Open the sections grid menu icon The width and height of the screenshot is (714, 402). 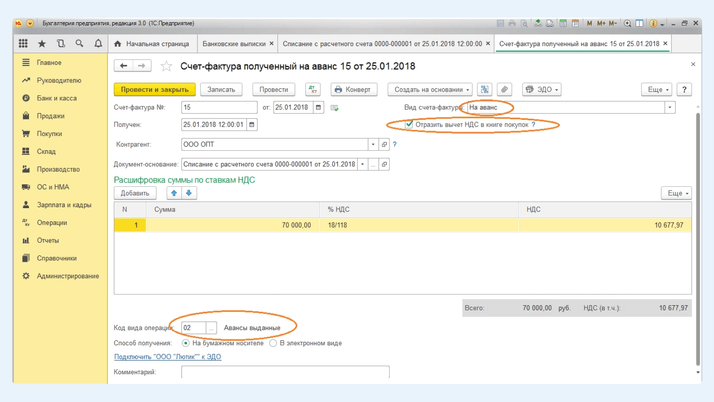(23, 44)
